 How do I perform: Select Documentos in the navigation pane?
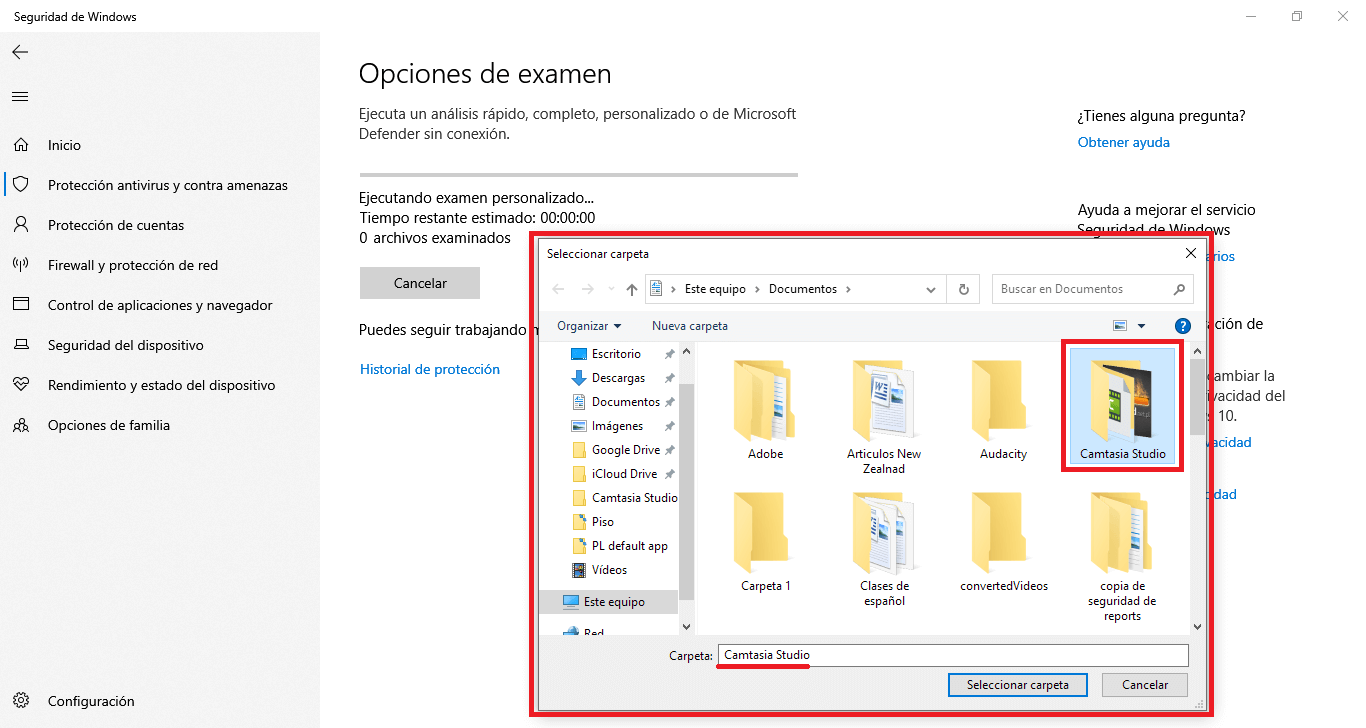click(x=626, y=402)
